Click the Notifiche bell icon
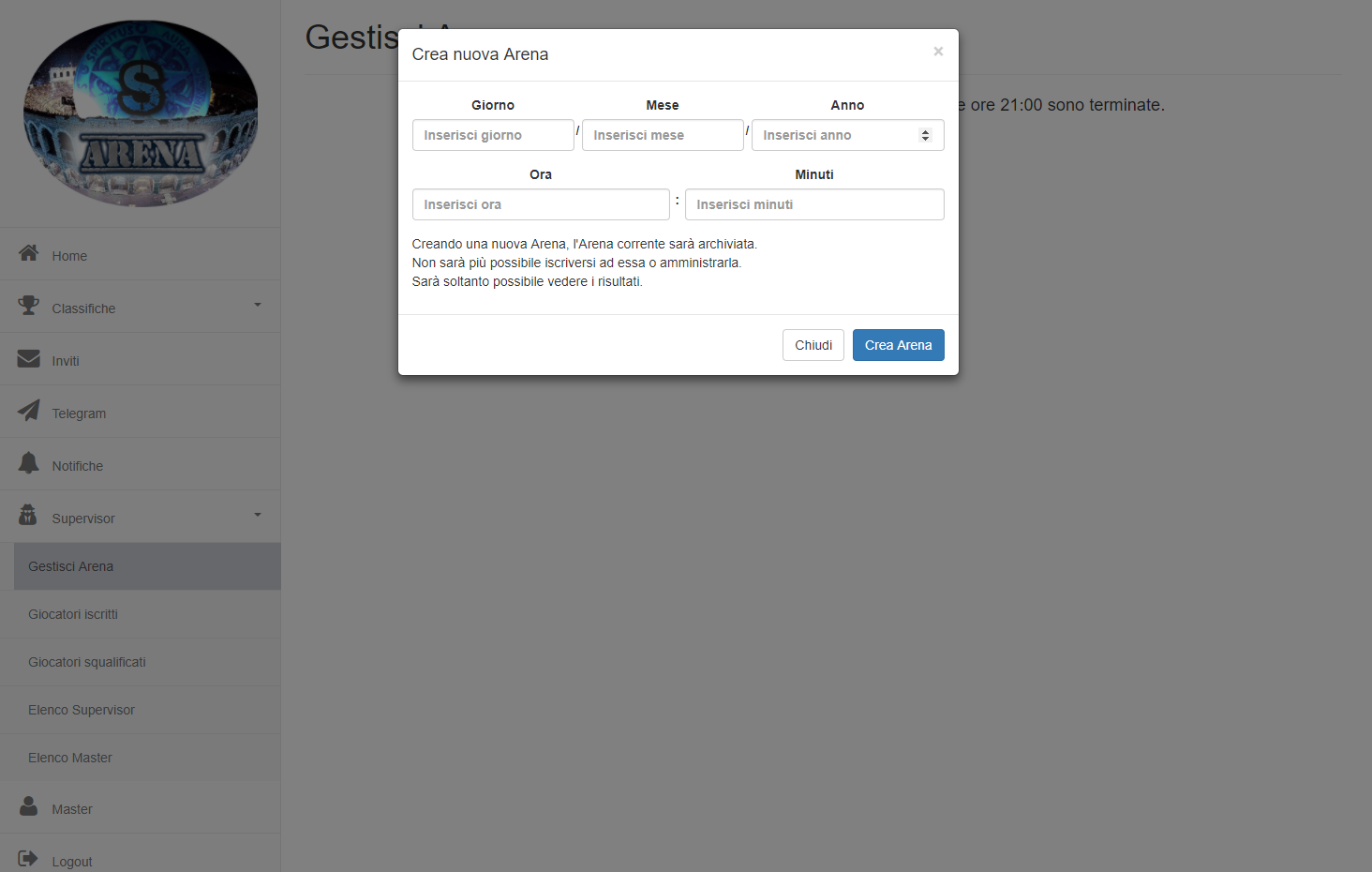1372x872 pixels. 29,463
